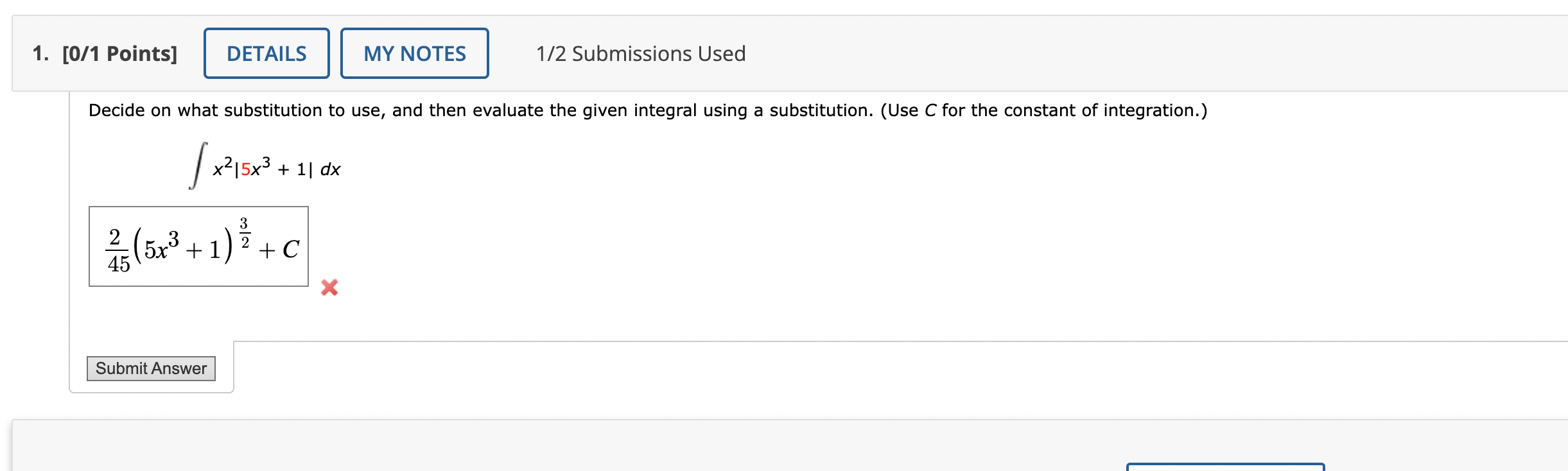Toggle the 1/2 Submissions Used counter

[x=640, y=54]
